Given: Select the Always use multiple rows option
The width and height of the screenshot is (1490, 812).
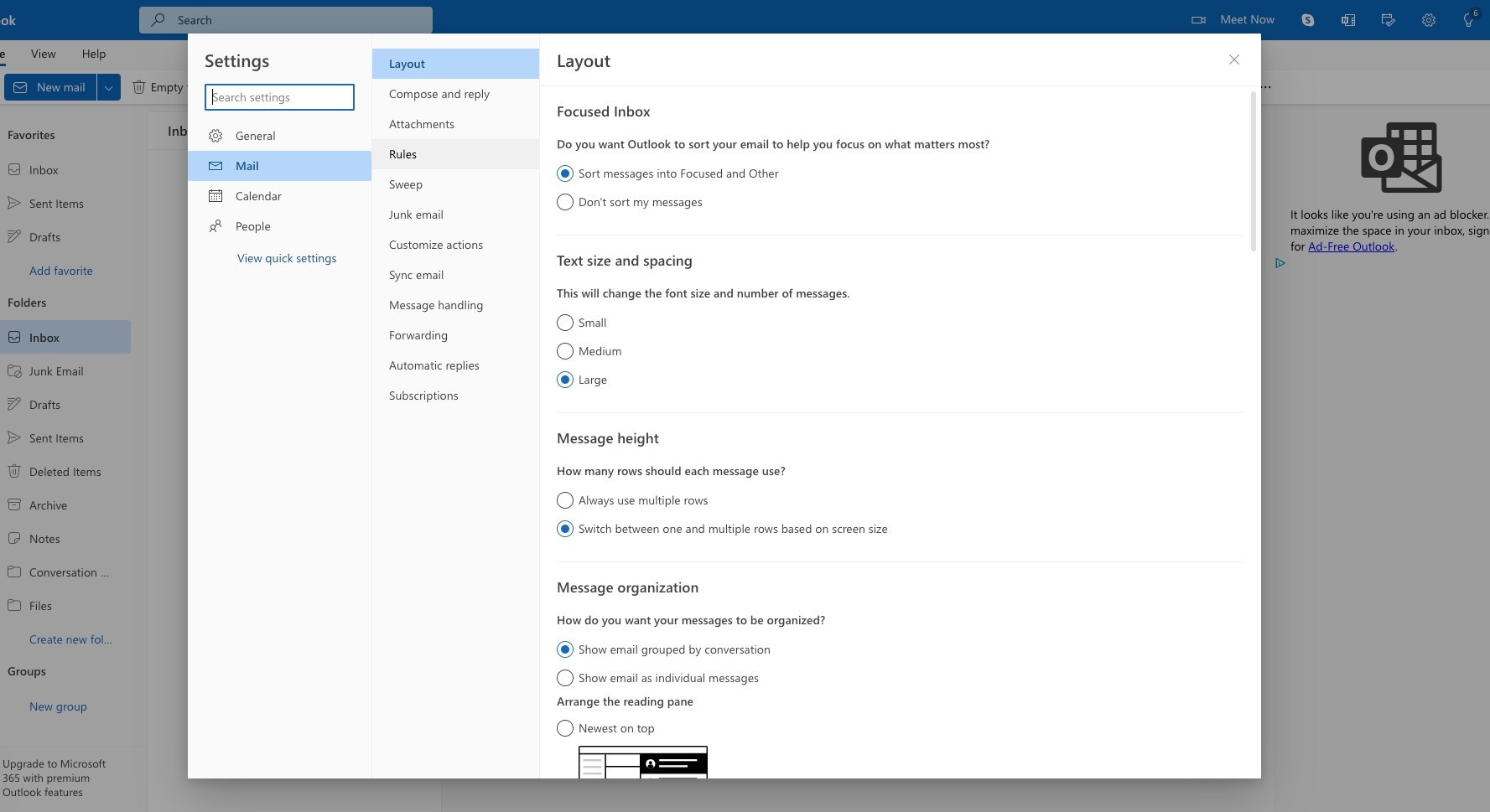Looking at the screenshot, I should click(565, 500).
